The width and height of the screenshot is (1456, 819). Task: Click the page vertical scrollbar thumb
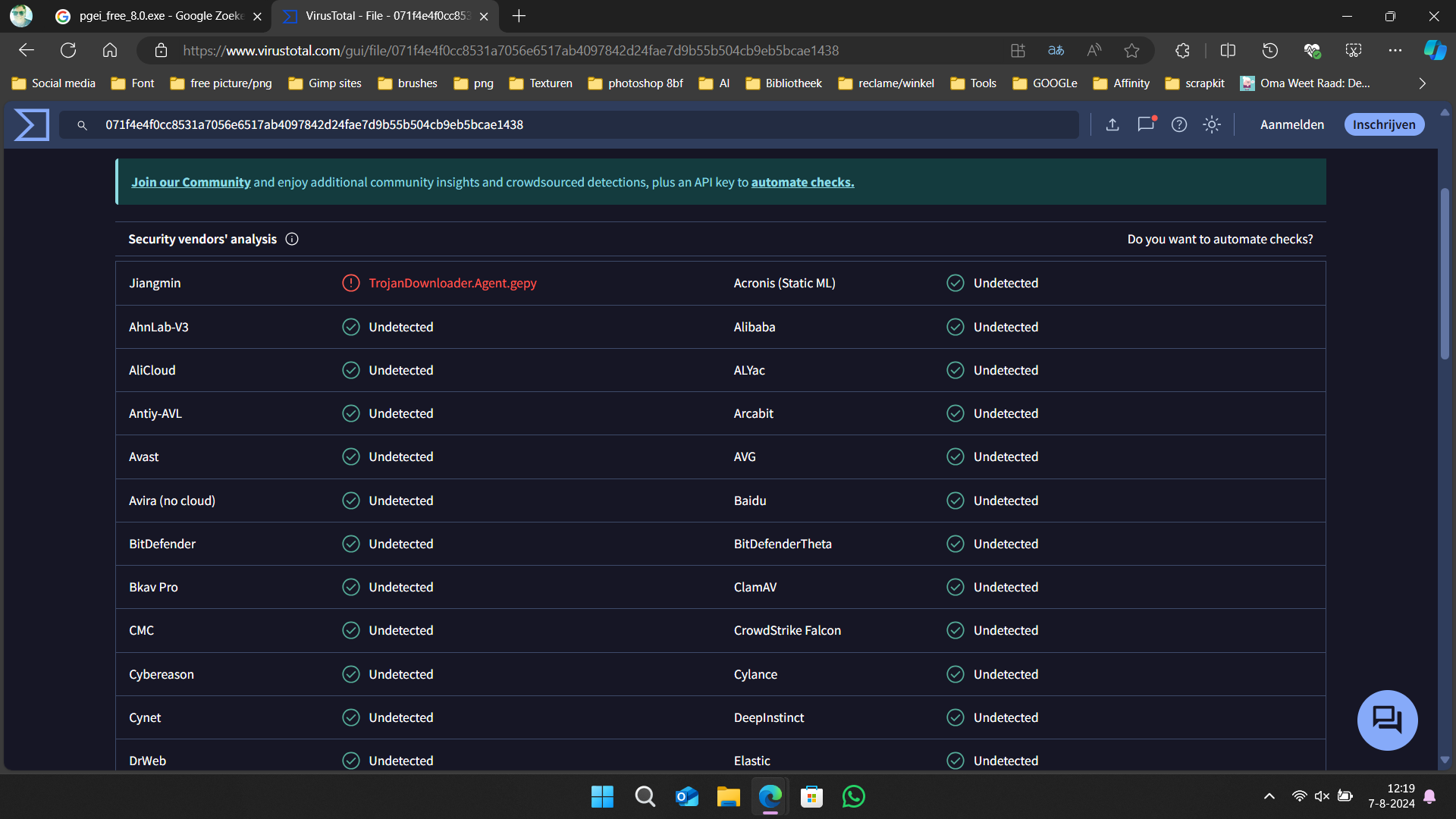click(1445, 273)
